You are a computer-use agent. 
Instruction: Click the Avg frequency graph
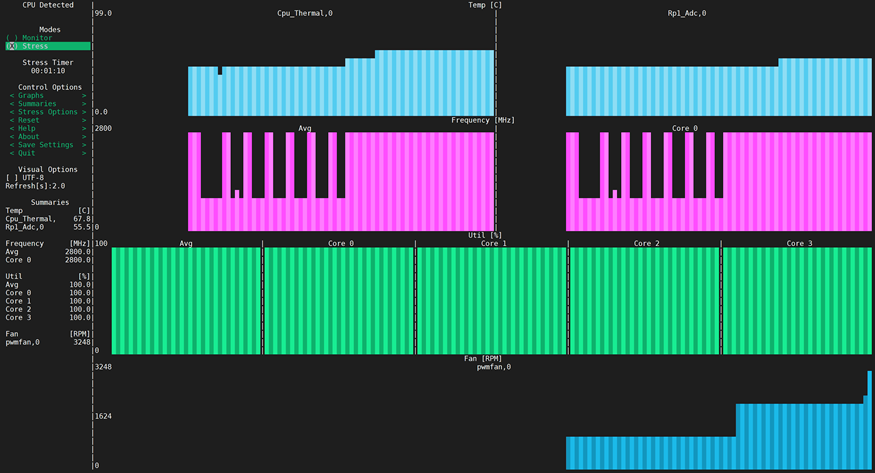click(x=340, y=180)
